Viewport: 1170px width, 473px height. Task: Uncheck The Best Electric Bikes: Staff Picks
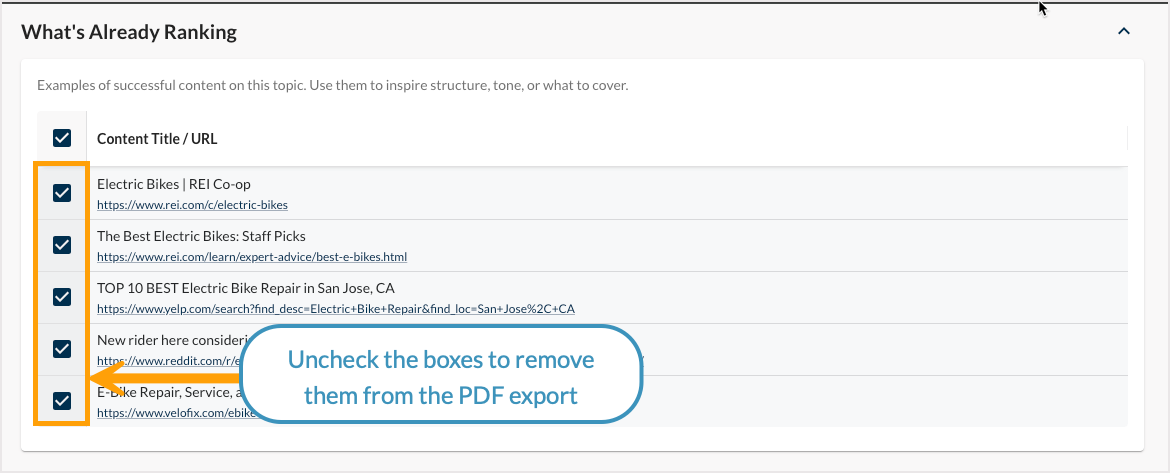pos(62,245)
